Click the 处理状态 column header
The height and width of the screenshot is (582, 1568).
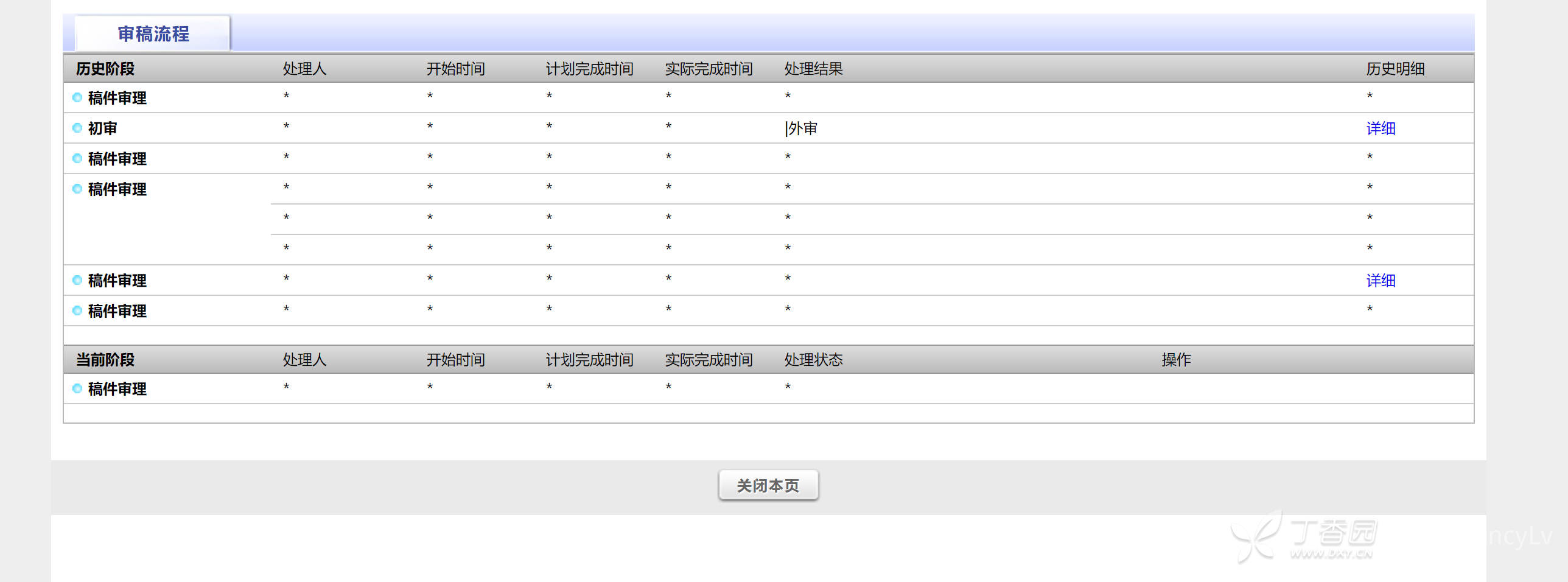(813, 360)
